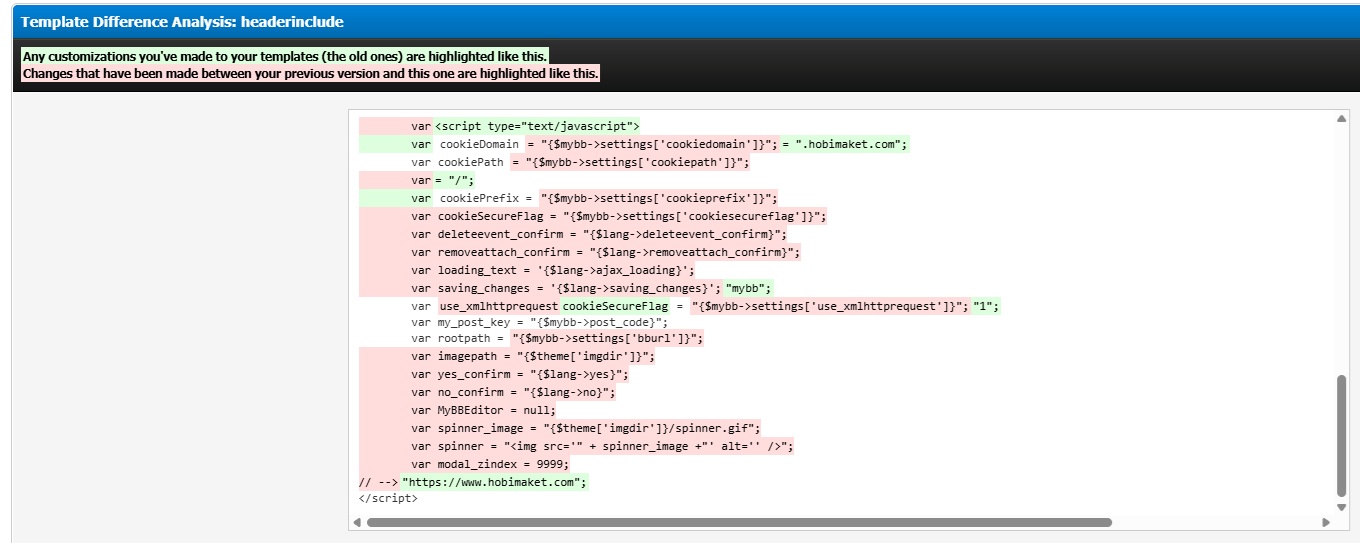The width and height of the screenshot is (1360, 543).
Task: Click the horizontal scrollbar thumb
Action: (x=739, y=522)
